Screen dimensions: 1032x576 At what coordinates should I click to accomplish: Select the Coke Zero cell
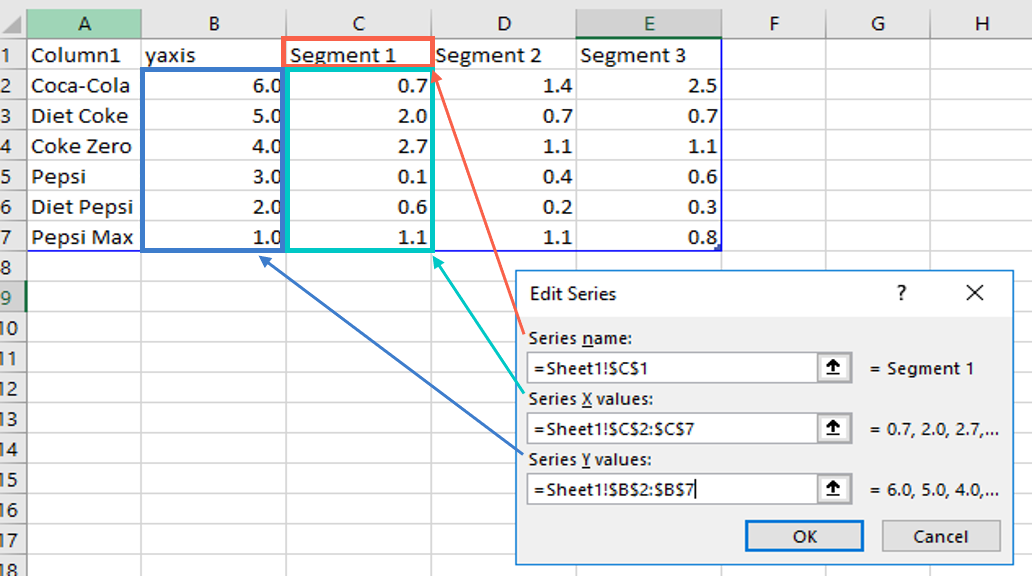click(84, 146)
